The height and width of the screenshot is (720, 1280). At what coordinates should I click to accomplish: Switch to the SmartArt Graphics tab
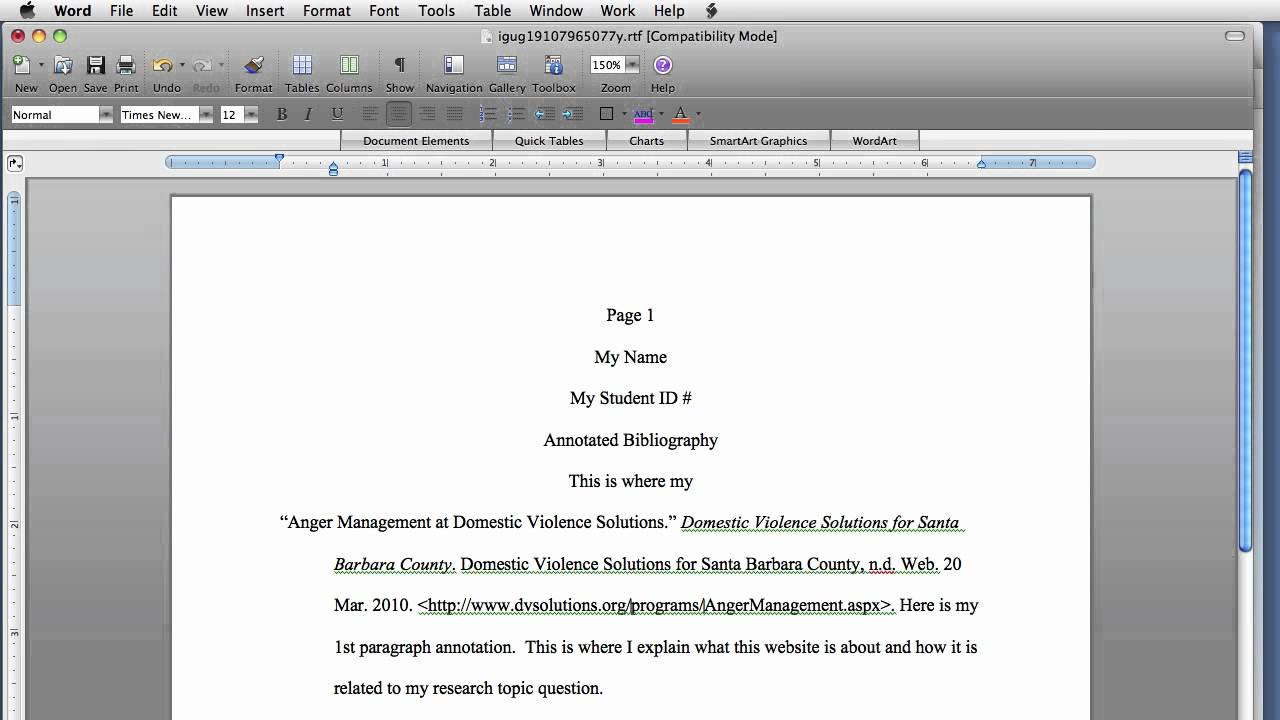tap(758, 141)
